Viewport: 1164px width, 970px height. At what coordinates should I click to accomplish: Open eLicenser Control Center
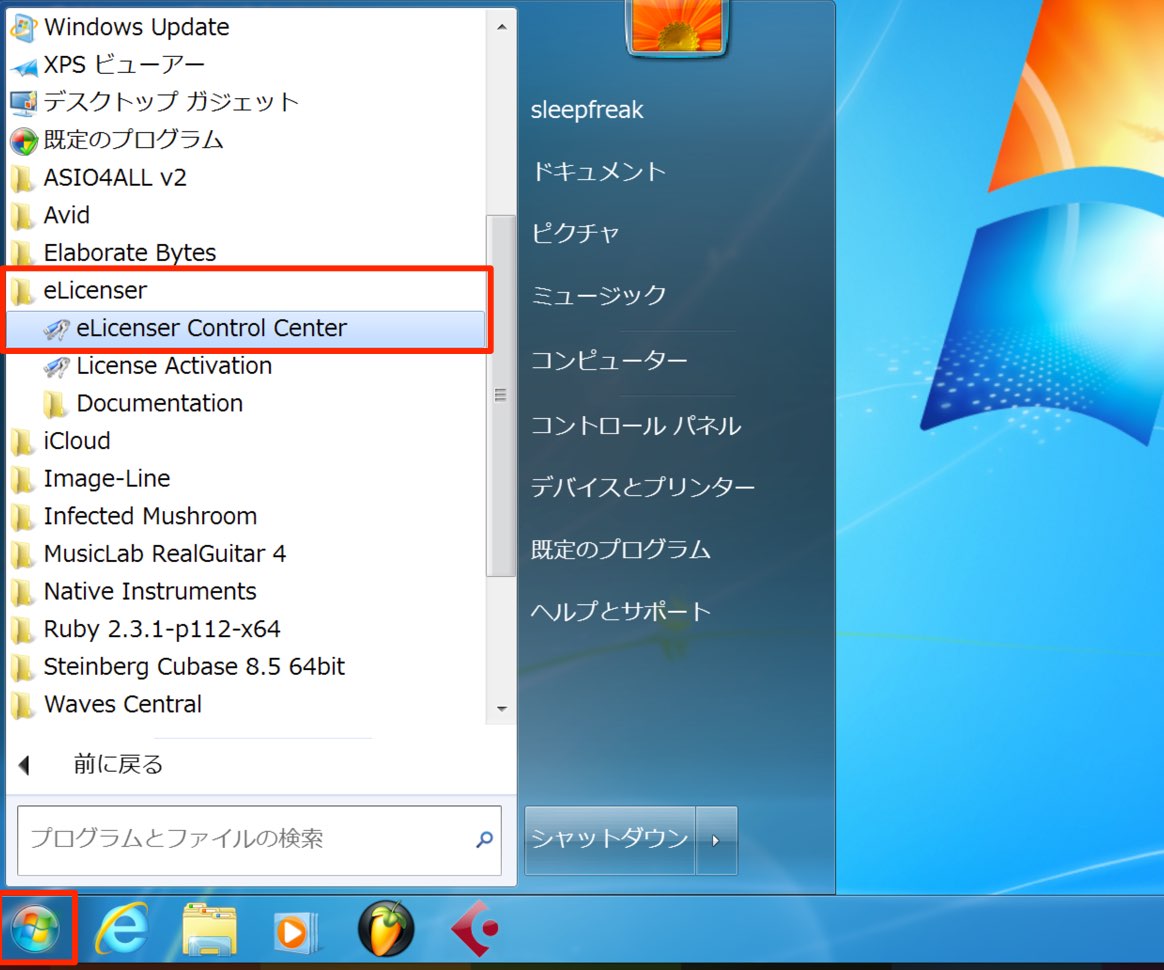[x=246, y=328]
